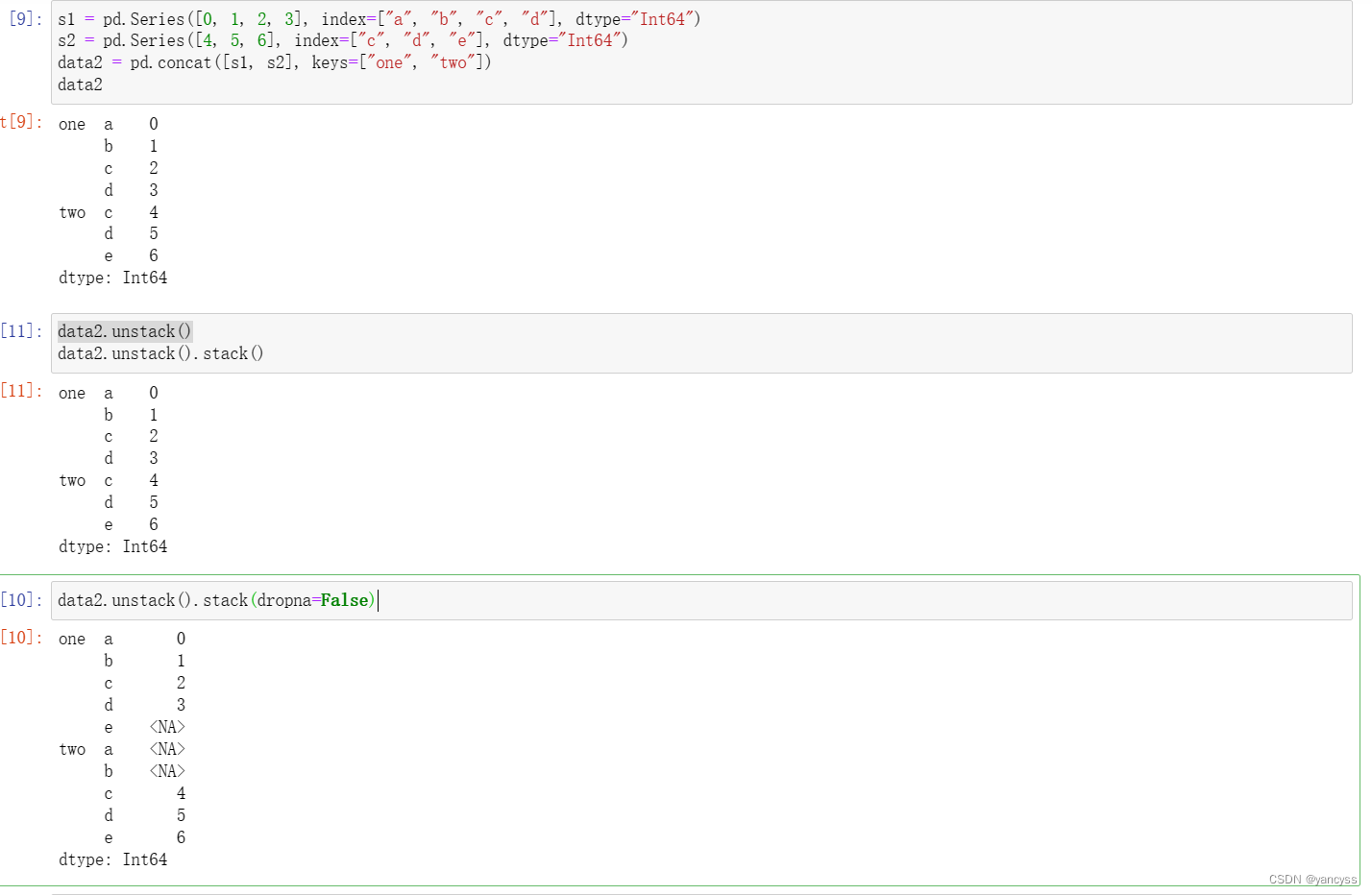
Task: Click the highlighted 'data2.unstack()' line
Action: tap(125, 331)
